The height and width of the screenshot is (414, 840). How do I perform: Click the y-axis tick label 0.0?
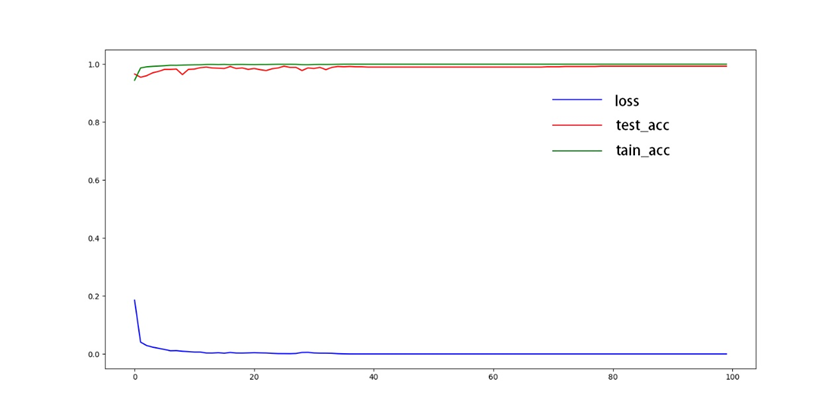(x=94, y=354)
